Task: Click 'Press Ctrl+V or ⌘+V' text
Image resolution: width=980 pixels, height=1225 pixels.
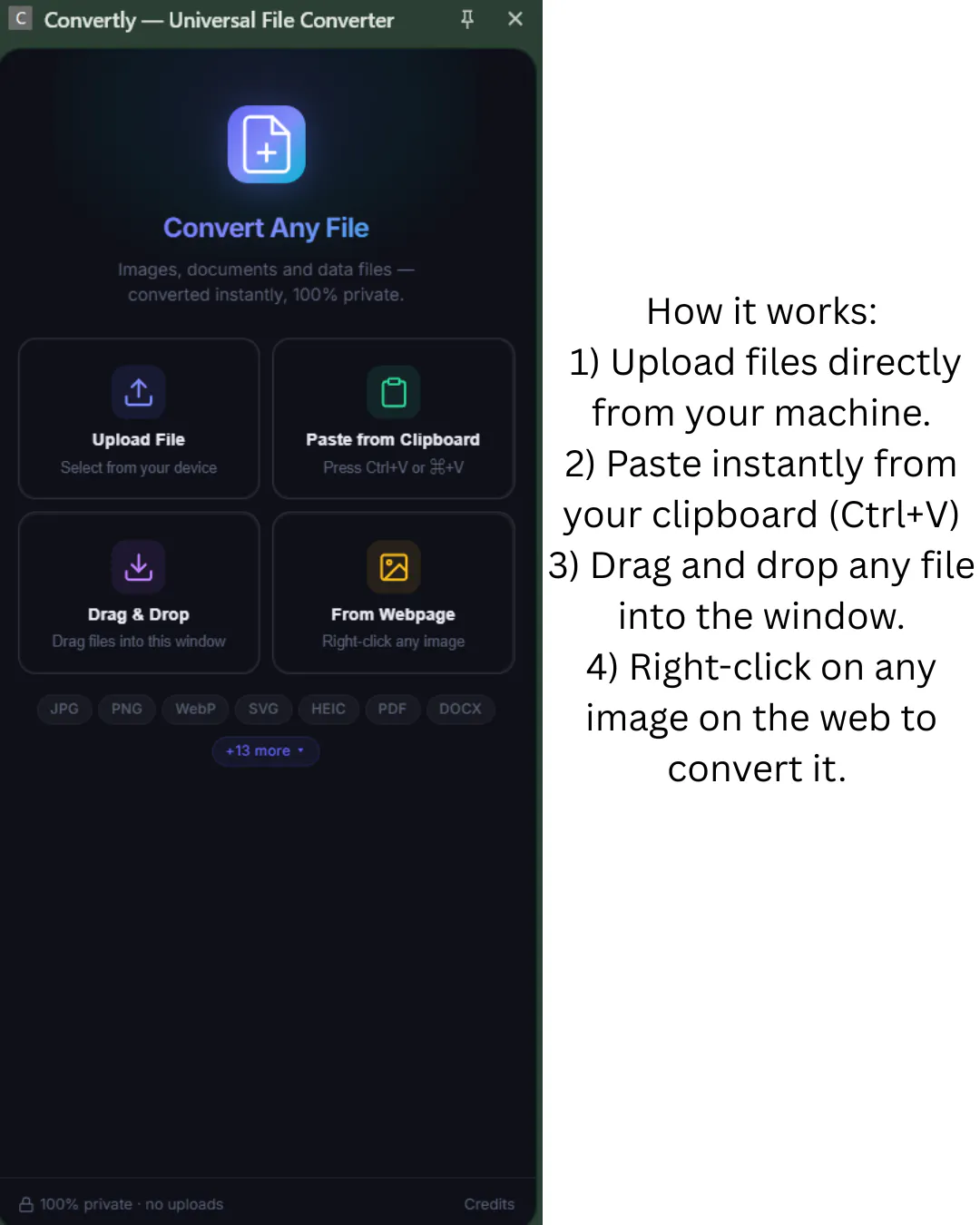Action: (393, 467)
